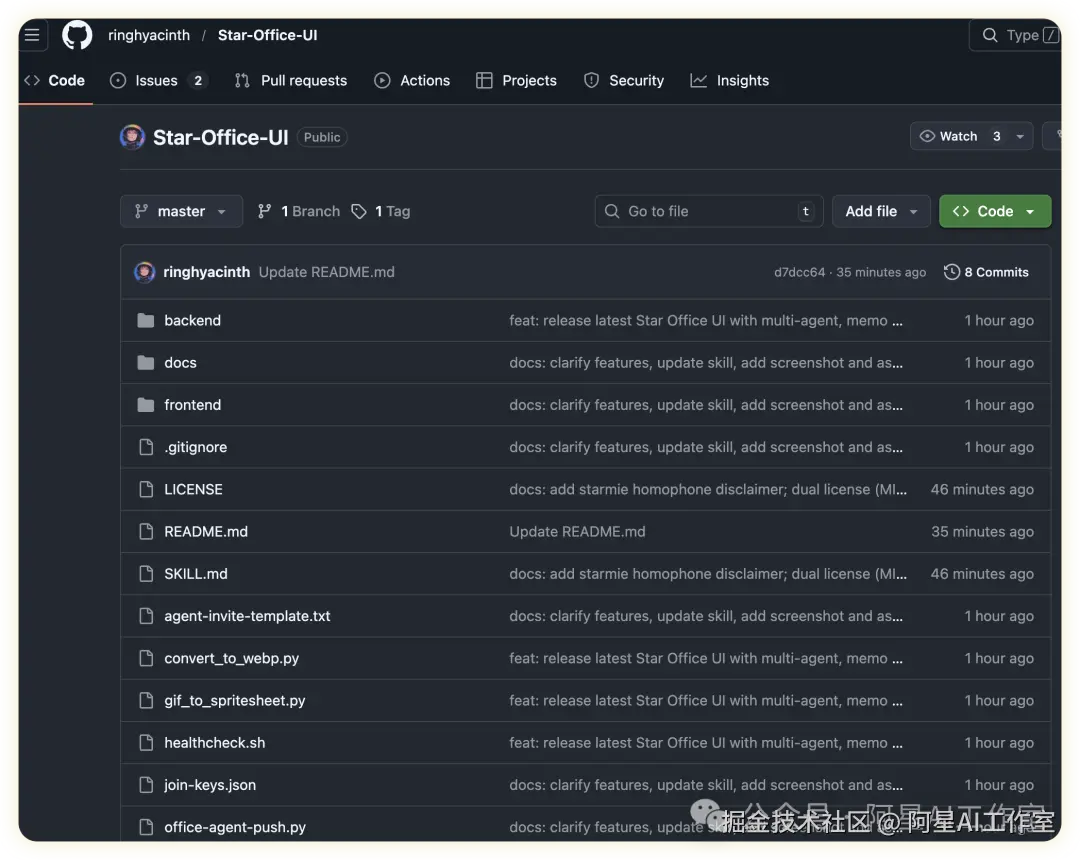Open gif_to_spritesheet.py file
Screen dimensions: 1080x860
click(235, 700)
